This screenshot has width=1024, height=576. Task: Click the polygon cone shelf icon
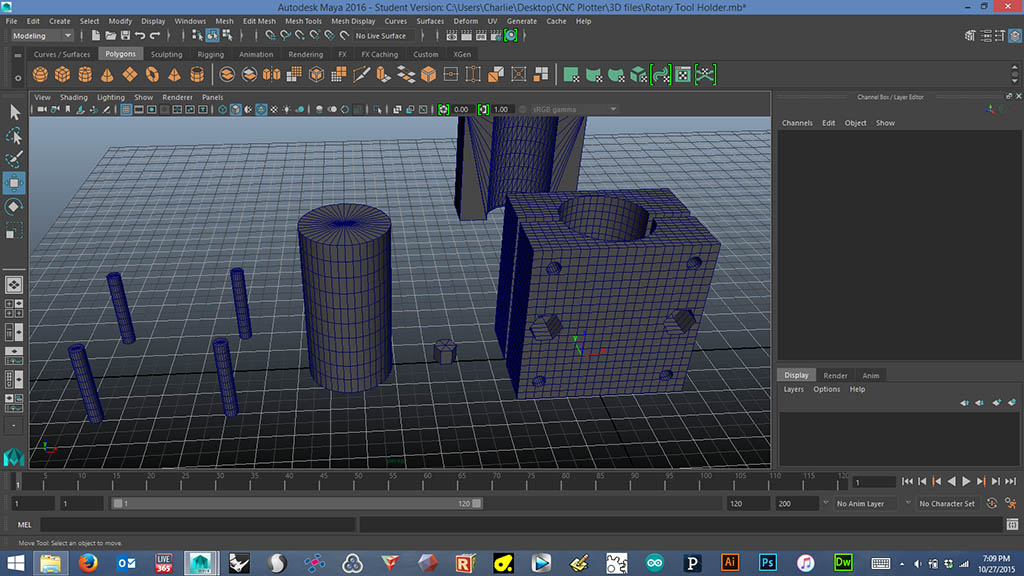coord(106,74)
